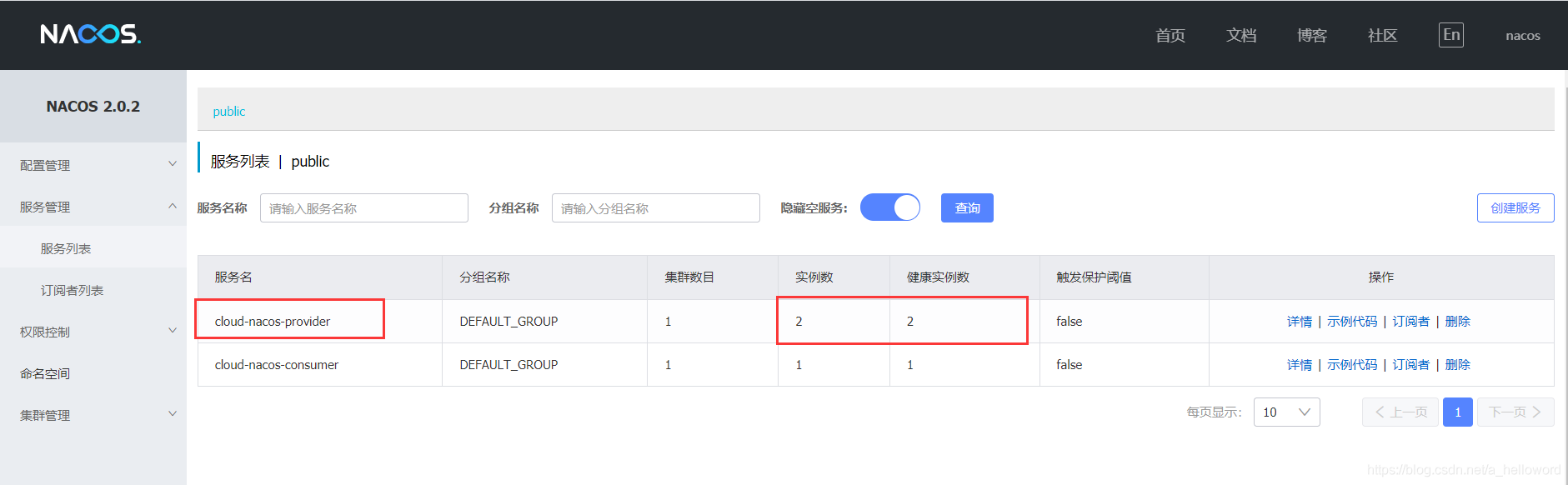Viewport: 1568px width, 485px height.
Task: Click the NACOS logo
Action: click(91, 34)
